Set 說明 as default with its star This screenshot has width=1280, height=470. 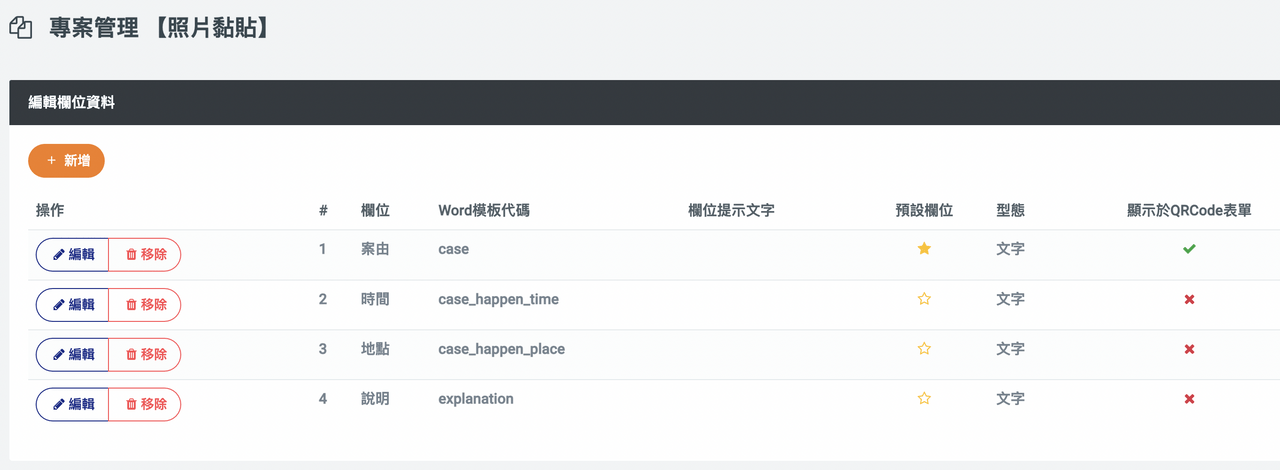[x=924, y=399]
